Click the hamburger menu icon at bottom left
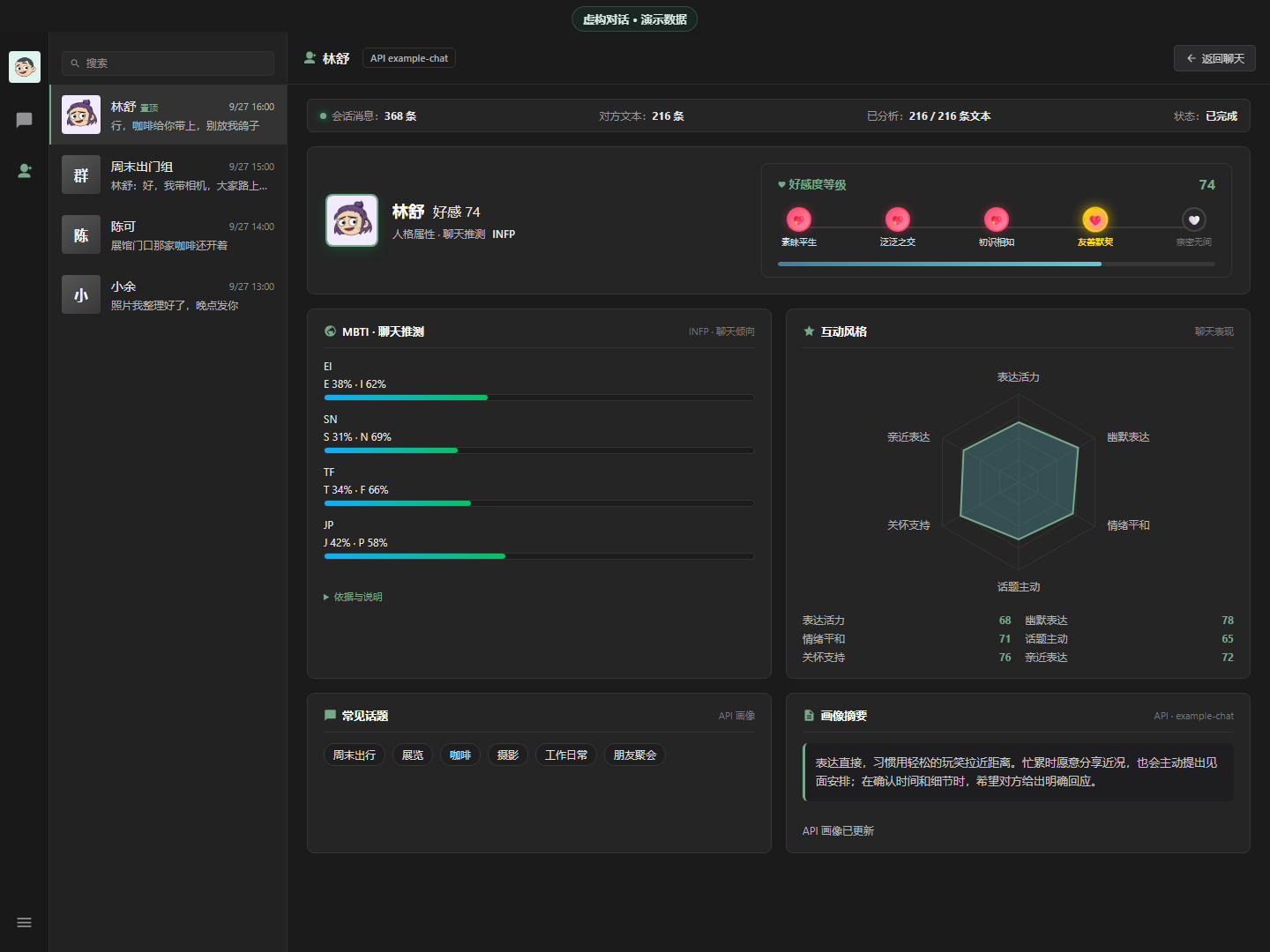The width and height of the screenshot is (1270, 952). [25, 923]
